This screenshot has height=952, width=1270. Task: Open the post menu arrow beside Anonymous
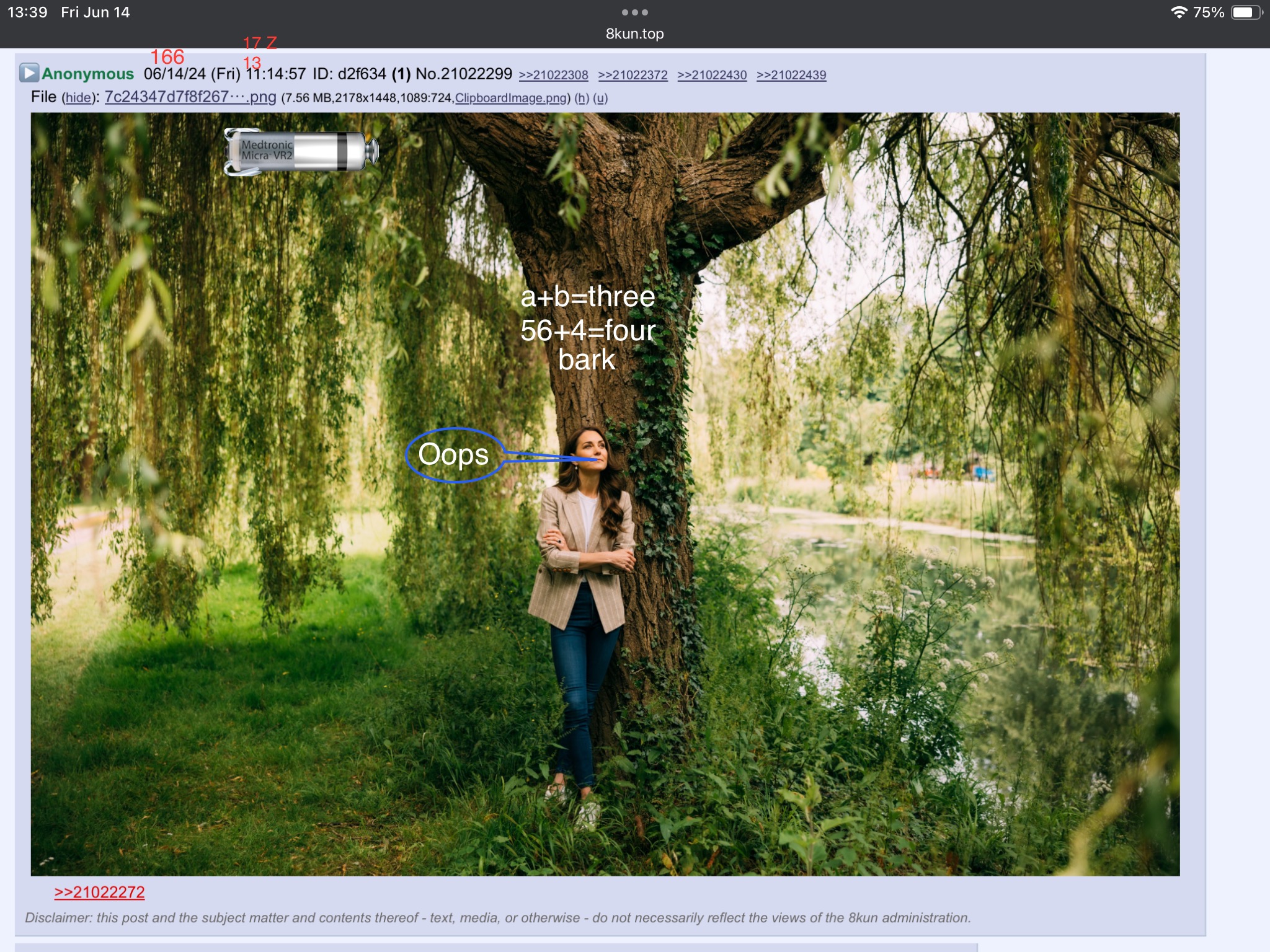tap(29, 73)
